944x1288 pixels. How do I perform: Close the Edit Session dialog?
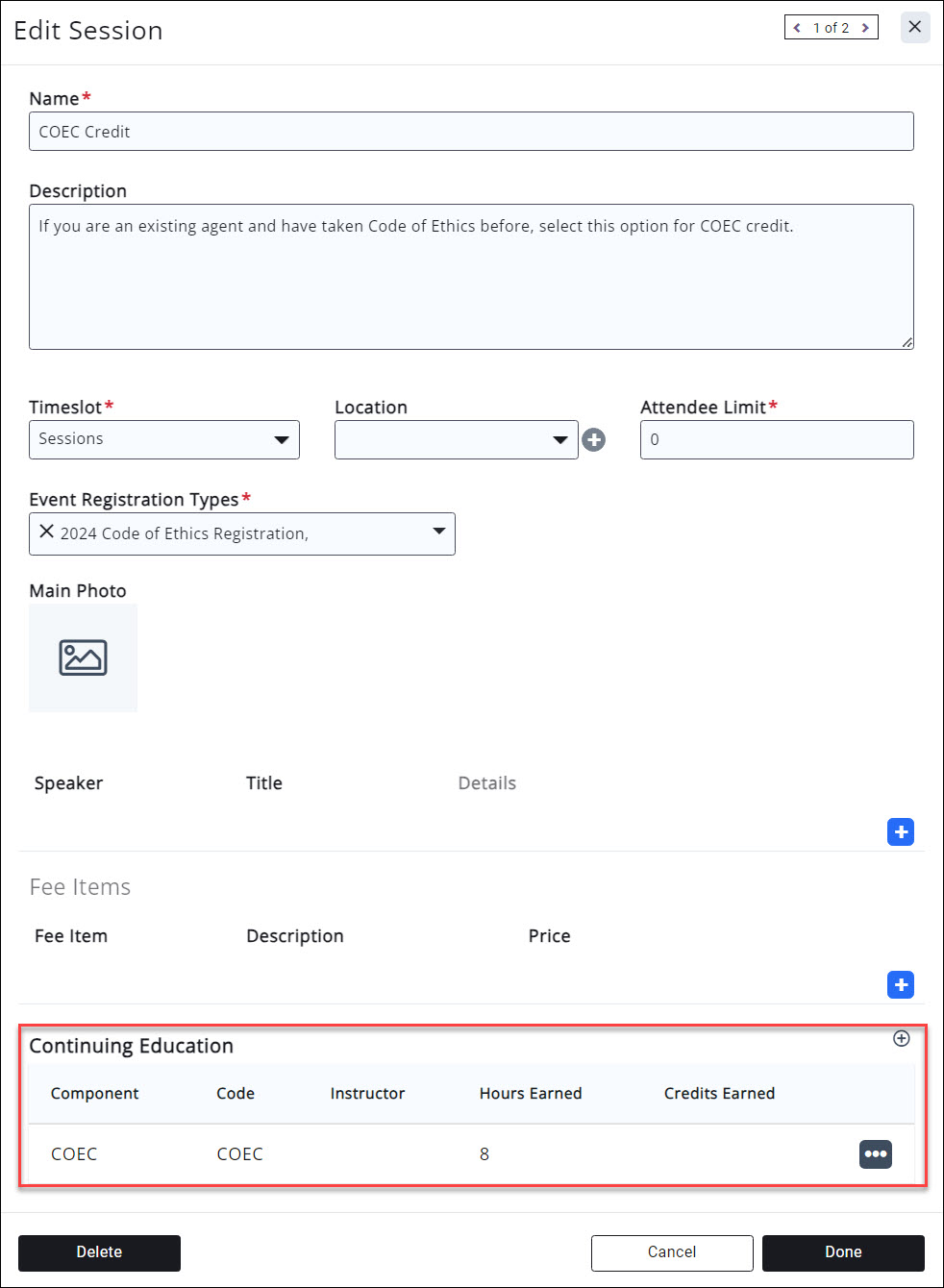pyautogui.click(x=915, y=27)
